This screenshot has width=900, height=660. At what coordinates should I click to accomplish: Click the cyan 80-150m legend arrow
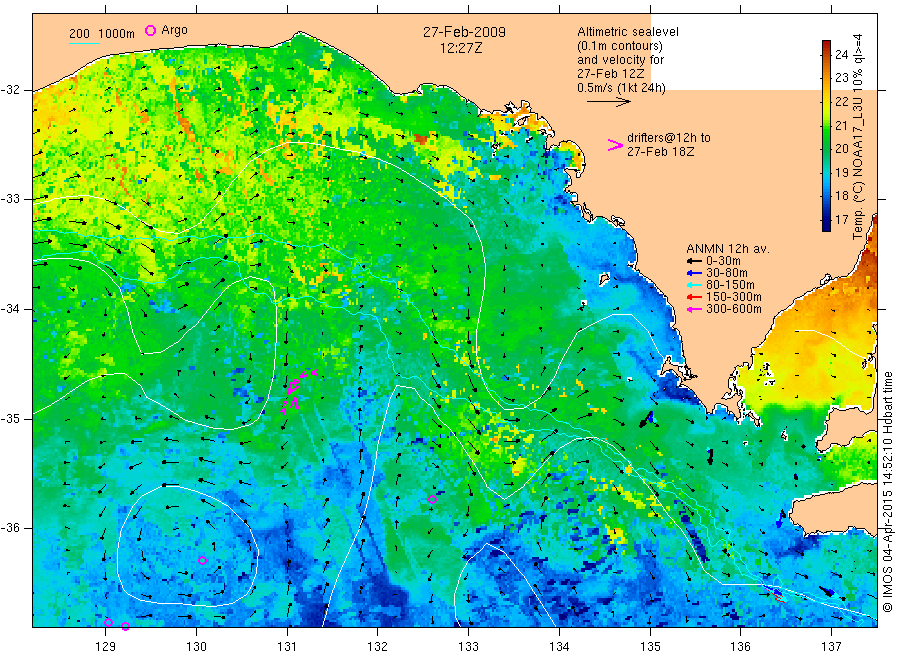pos(695,285)
